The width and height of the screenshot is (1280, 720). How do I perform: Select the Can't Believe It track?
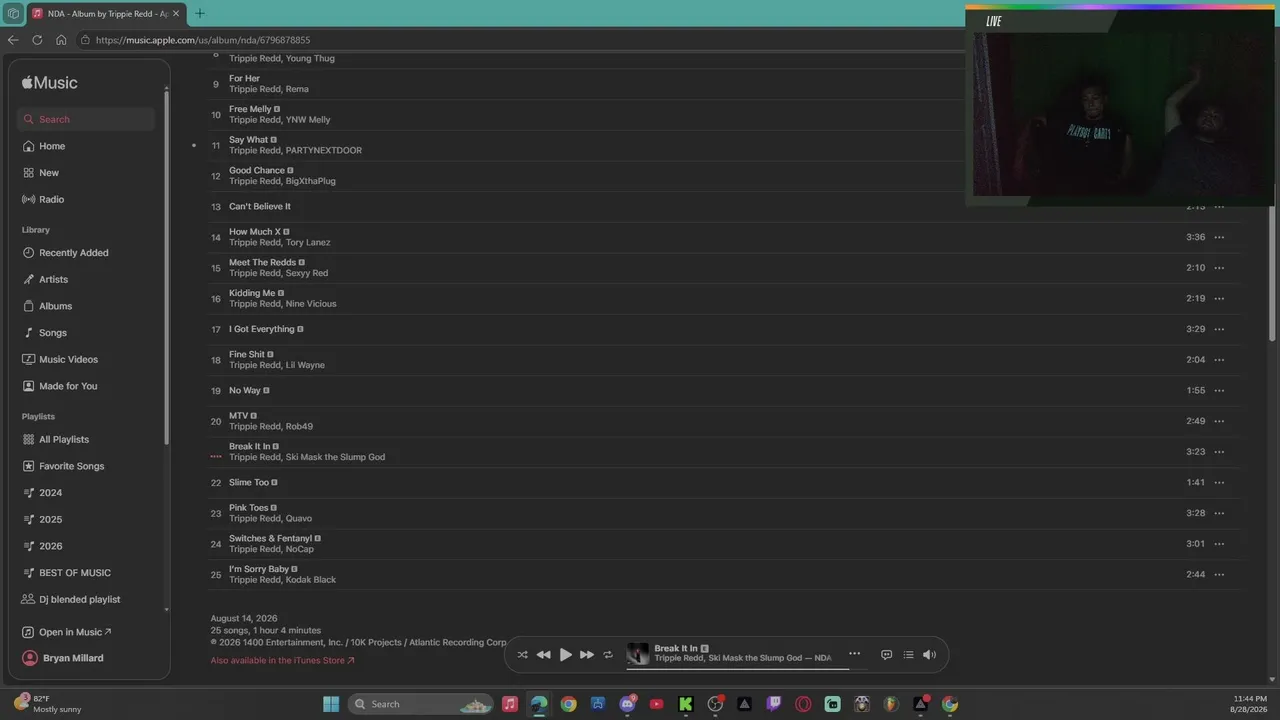pyautogui.click(x=724, y=206)
